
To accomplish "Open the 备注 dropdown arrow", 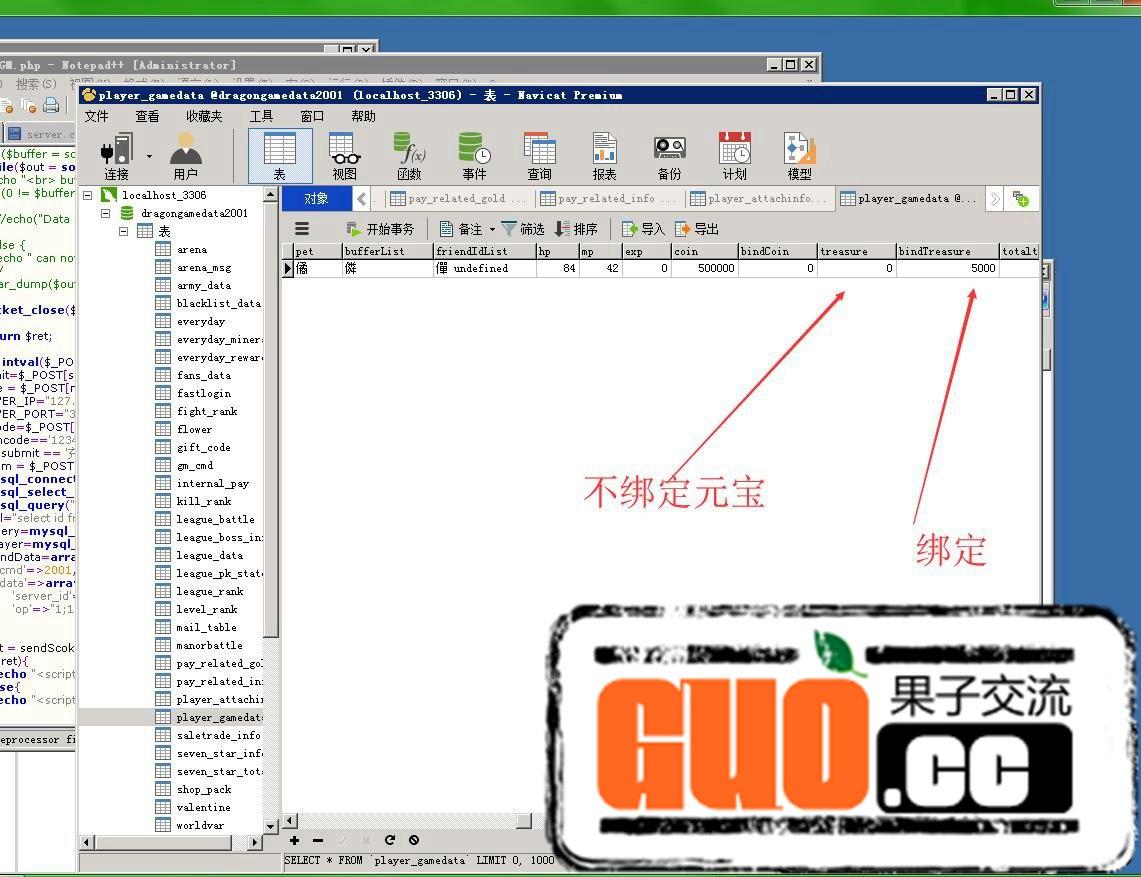I will (492, 230).
